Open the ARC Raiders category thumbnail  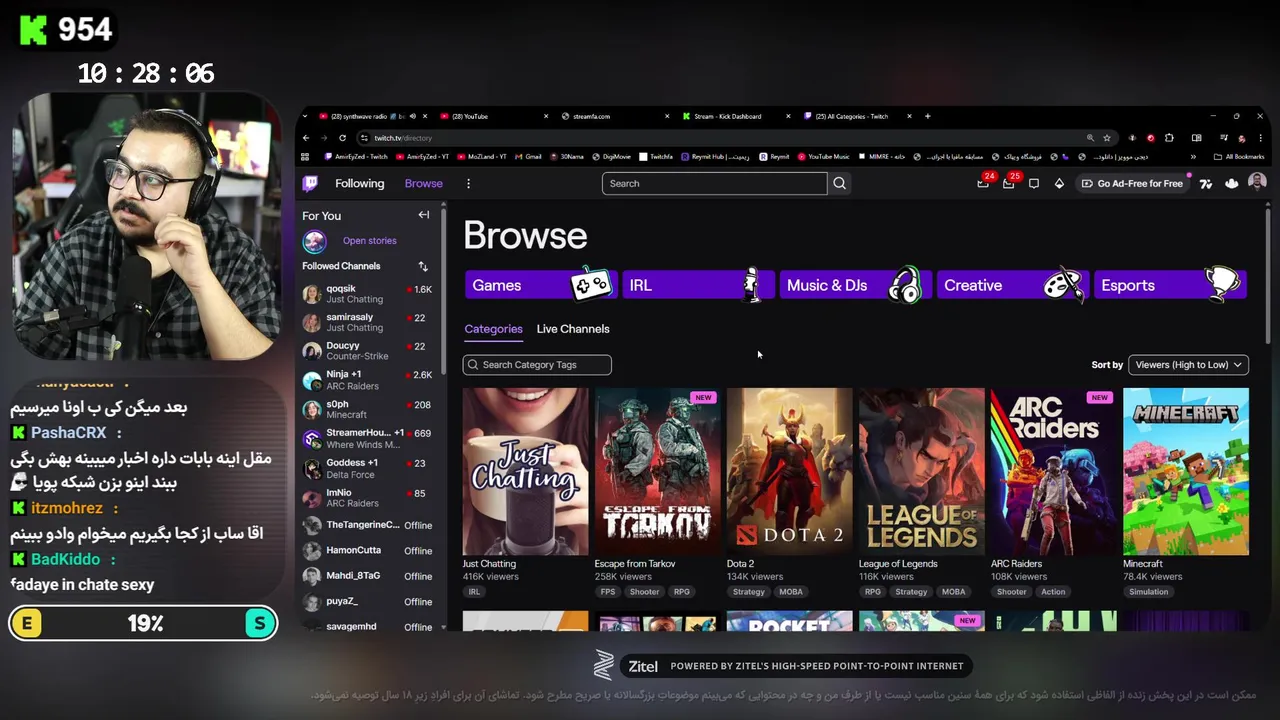click(x=1053, y=471)
